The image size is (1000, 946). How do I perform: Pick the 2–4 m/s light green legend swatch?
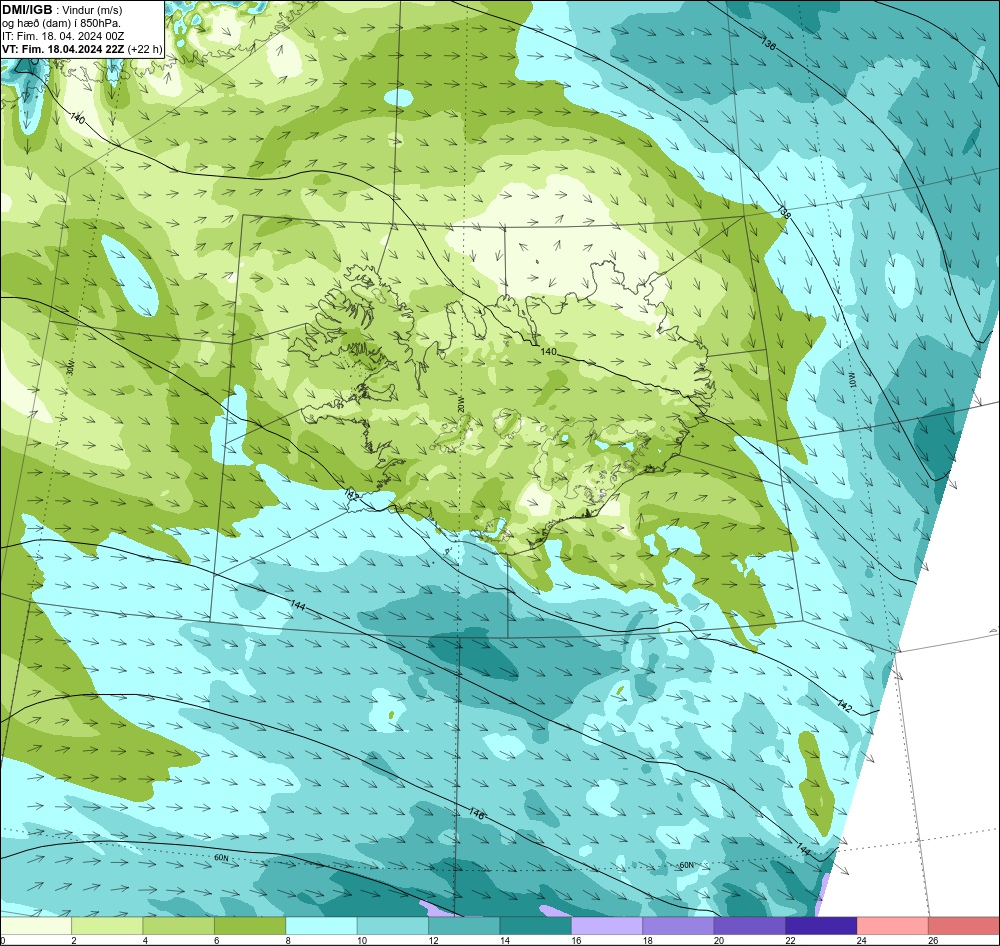(x=107, y=925)
